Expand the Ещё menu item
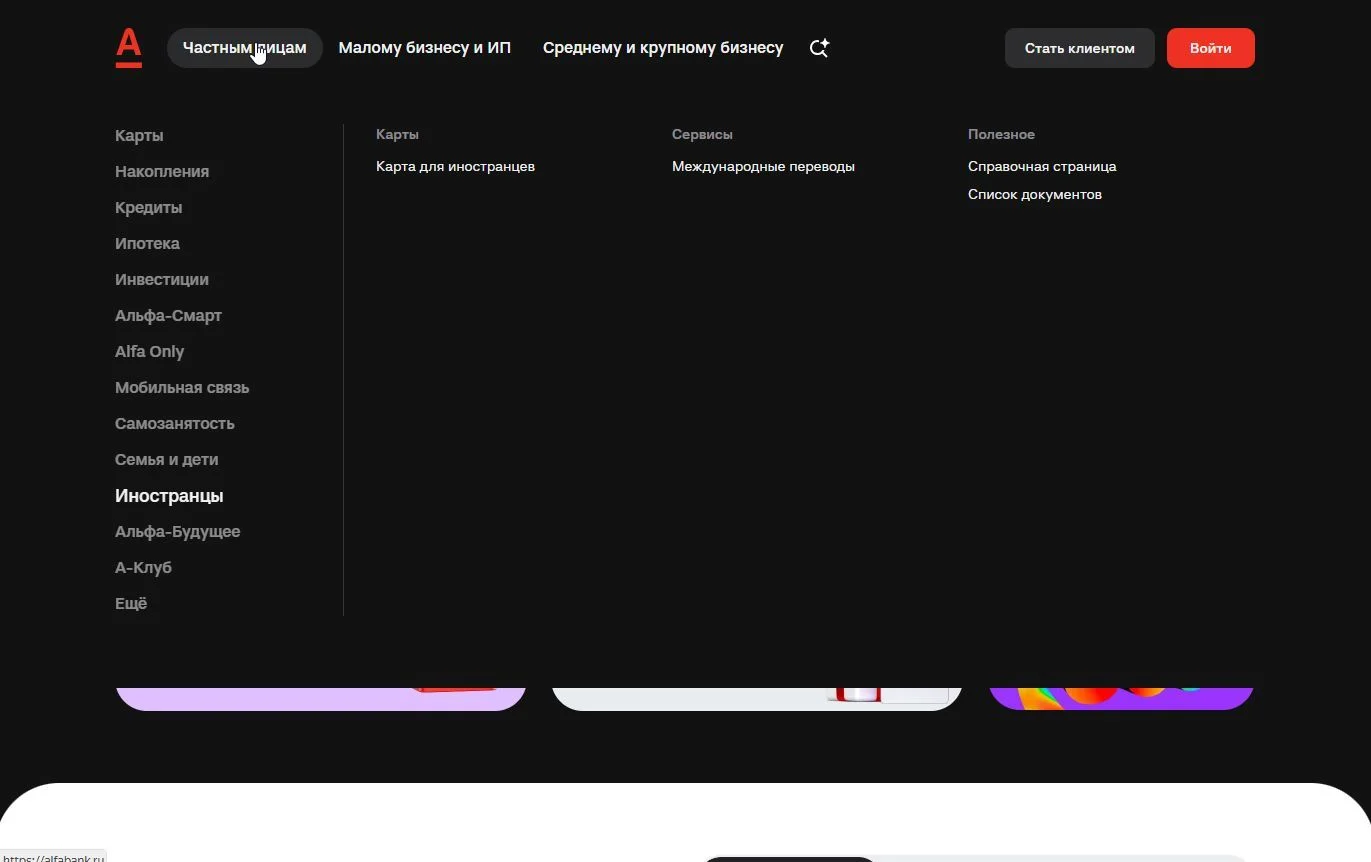The width and height of the screenshot is (1371, 862). pyautogui.click(x=131, y=604)
